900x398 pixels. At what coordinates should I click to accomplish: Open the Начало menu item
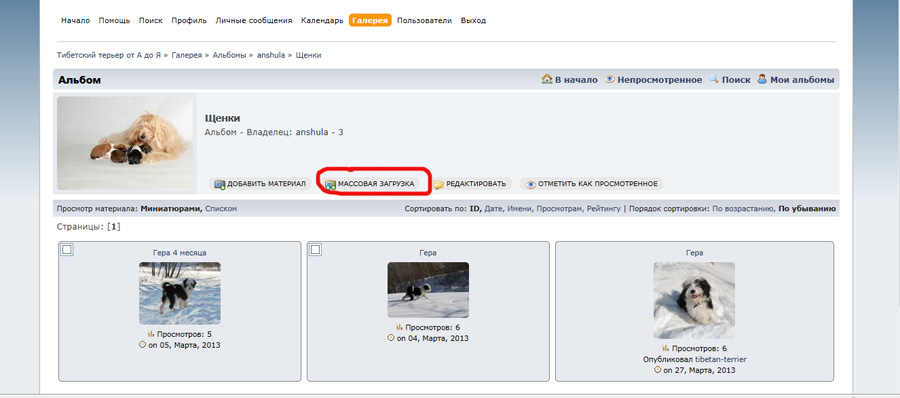point(76,21)
